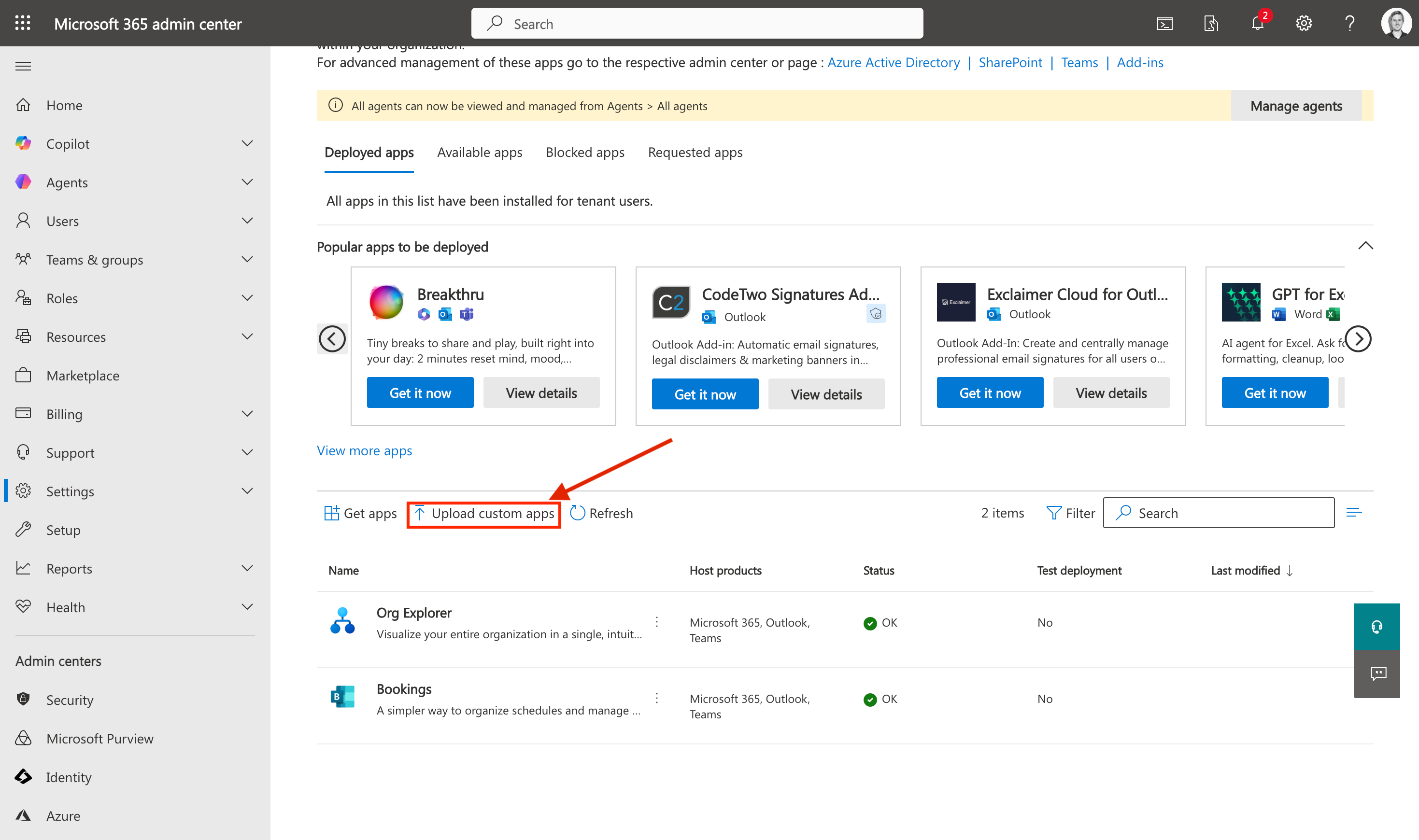Click the help question mark icon
Image resolution: width=1419 pixels, height=840 pixels.
click(x=1350, y=23)
